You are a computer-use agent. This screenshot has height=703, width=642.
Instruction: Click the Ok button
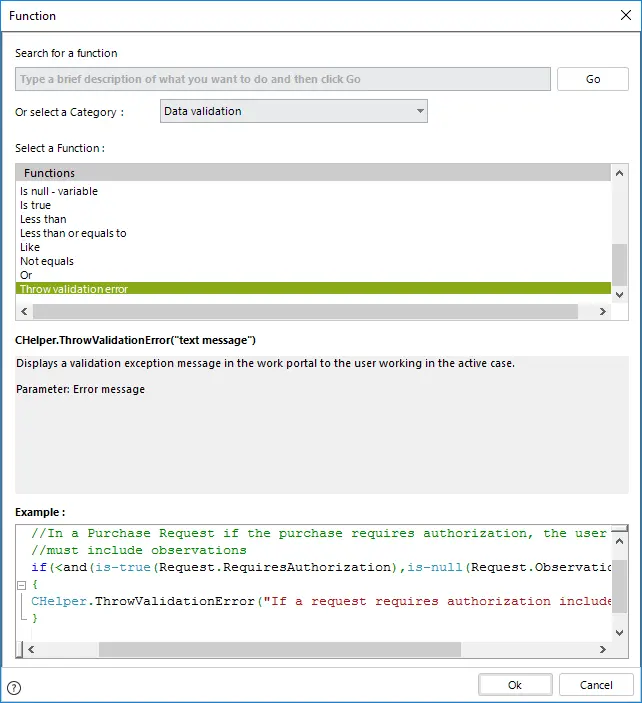pos(515,685)
